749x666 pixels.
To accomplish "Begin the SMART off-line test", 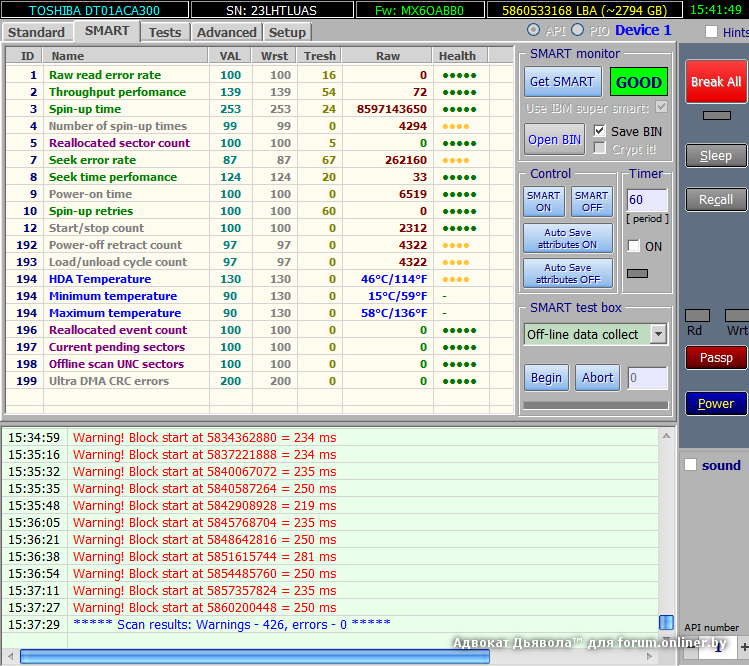I will point(546,377).
